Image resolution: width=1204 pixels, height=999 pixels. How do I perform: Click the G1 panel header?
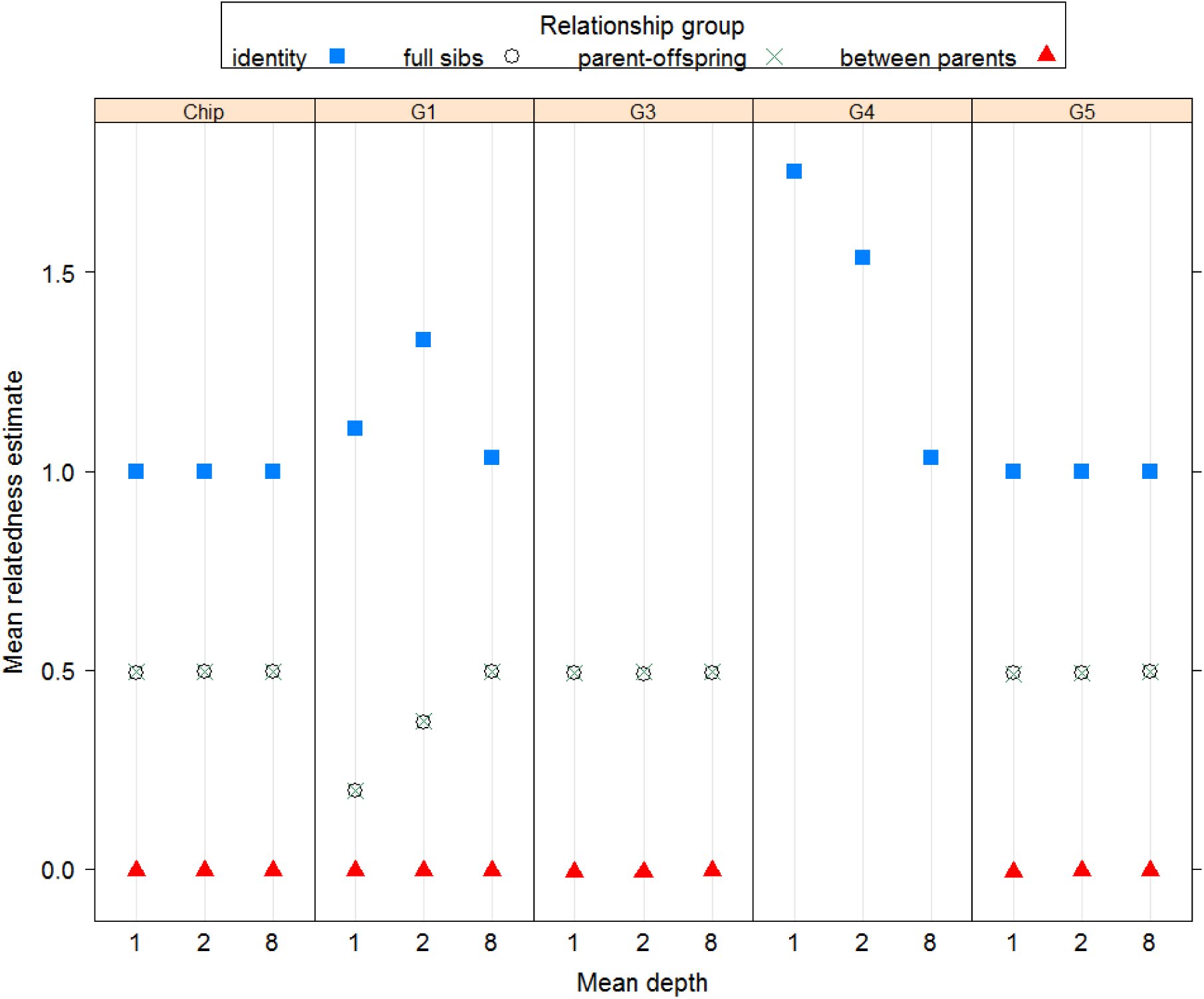point(424,111)
